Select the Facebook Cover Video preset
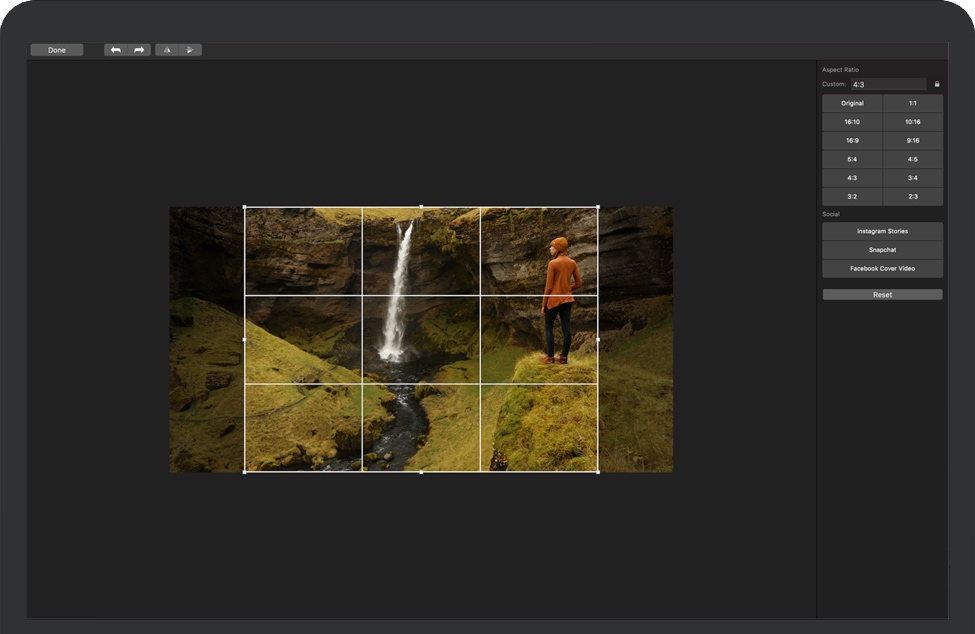This screenshot has height=634, width=975. coord(882,269)
